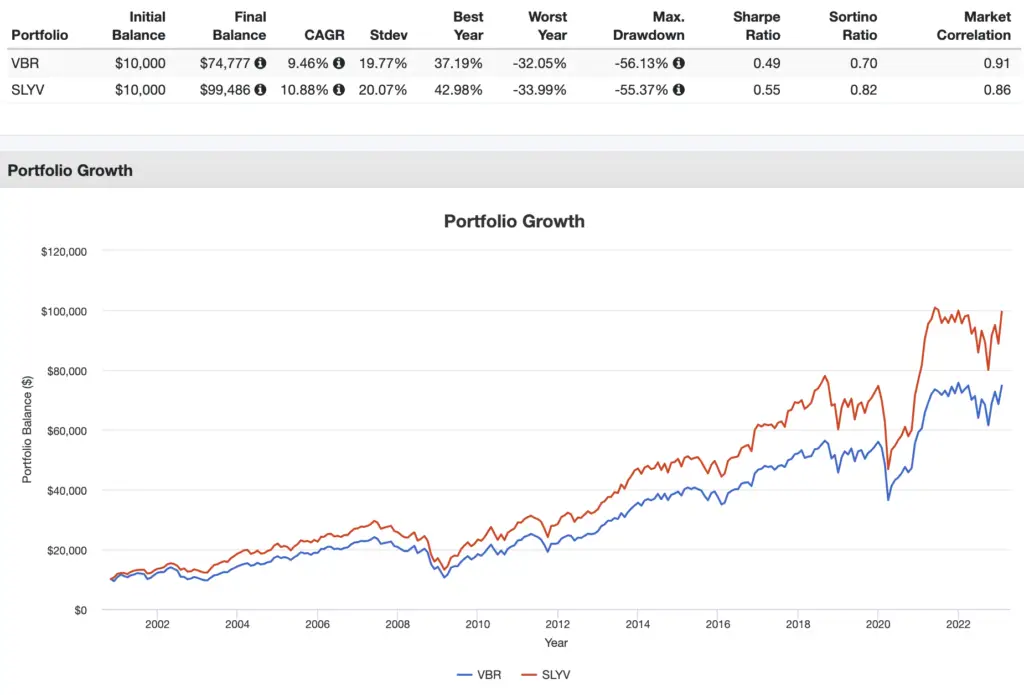Select the SLYV row label in the table
Image resolution: width=1024 pixels, height=695 pixels.
(x=27, y=89)
